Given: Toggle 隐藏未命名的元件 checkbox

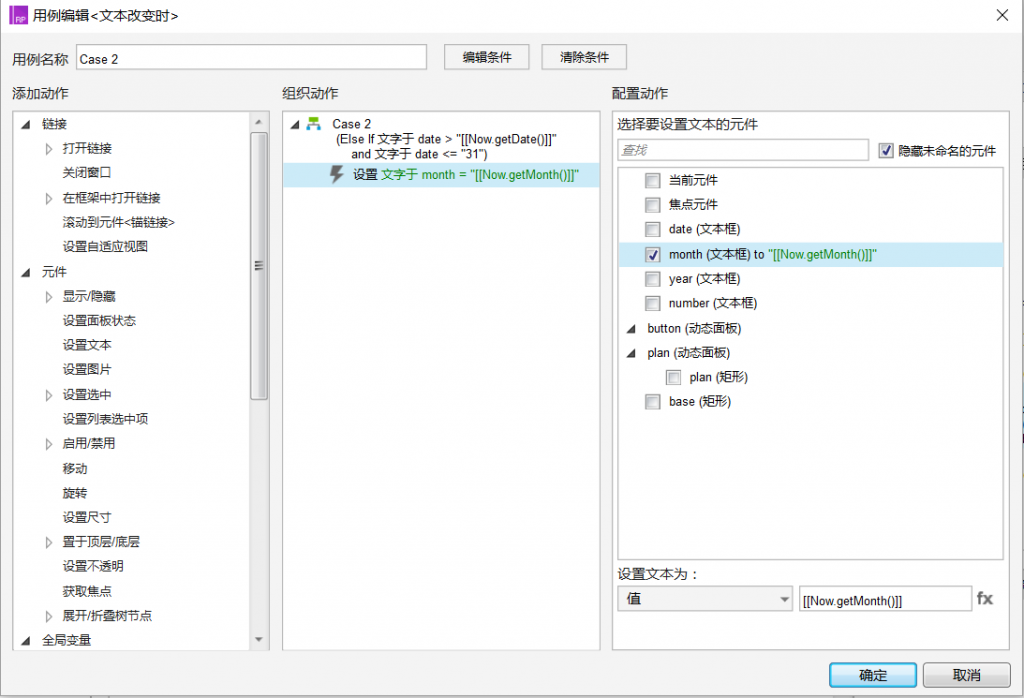Looking at the screenshot, I should [x=886, y=151].
